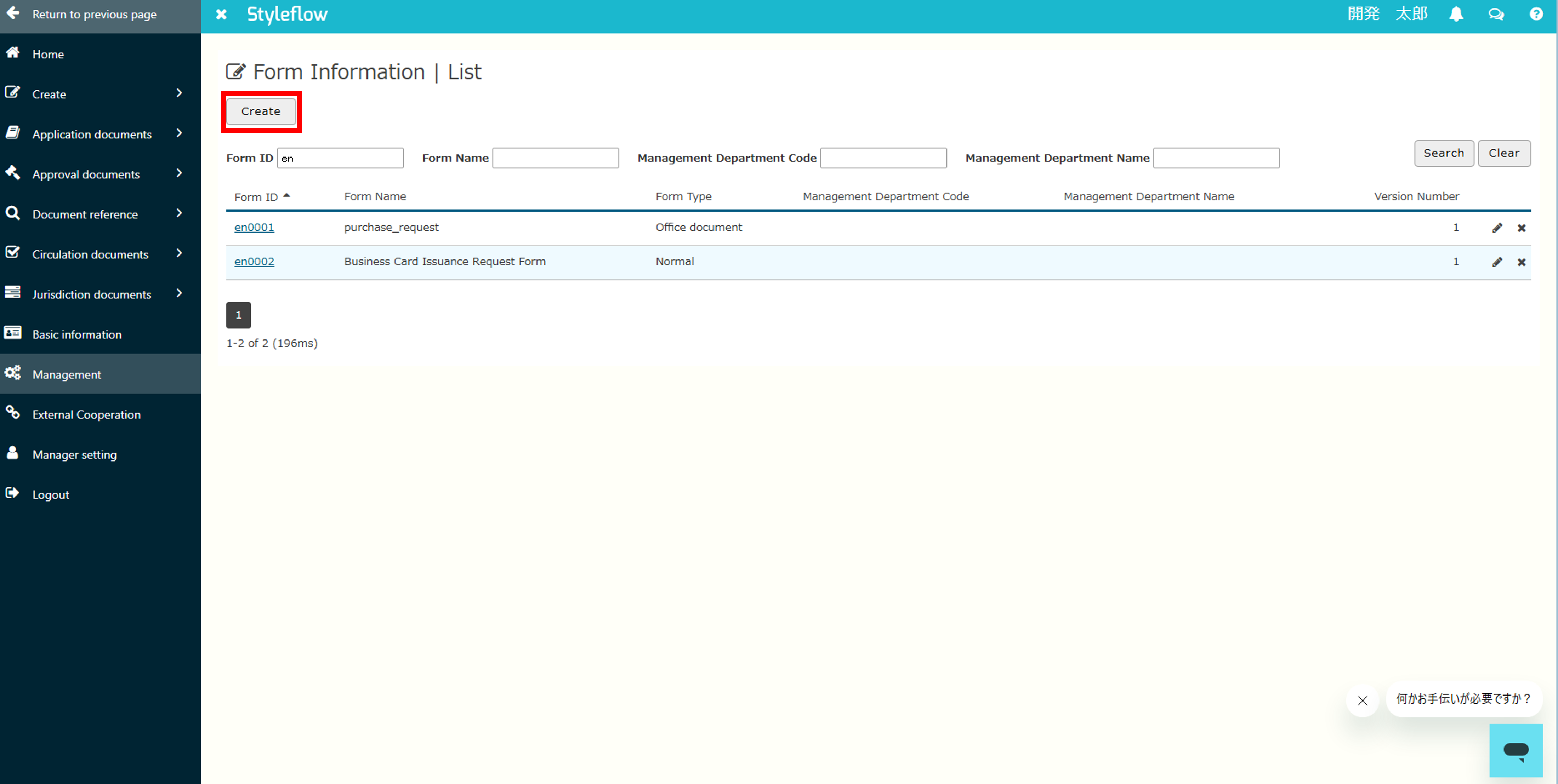The height and width of the screenshot is (784, 1558).
Task: Open the chat messages icon in header
Action: pyautogui.click(x=1496, y=14)
